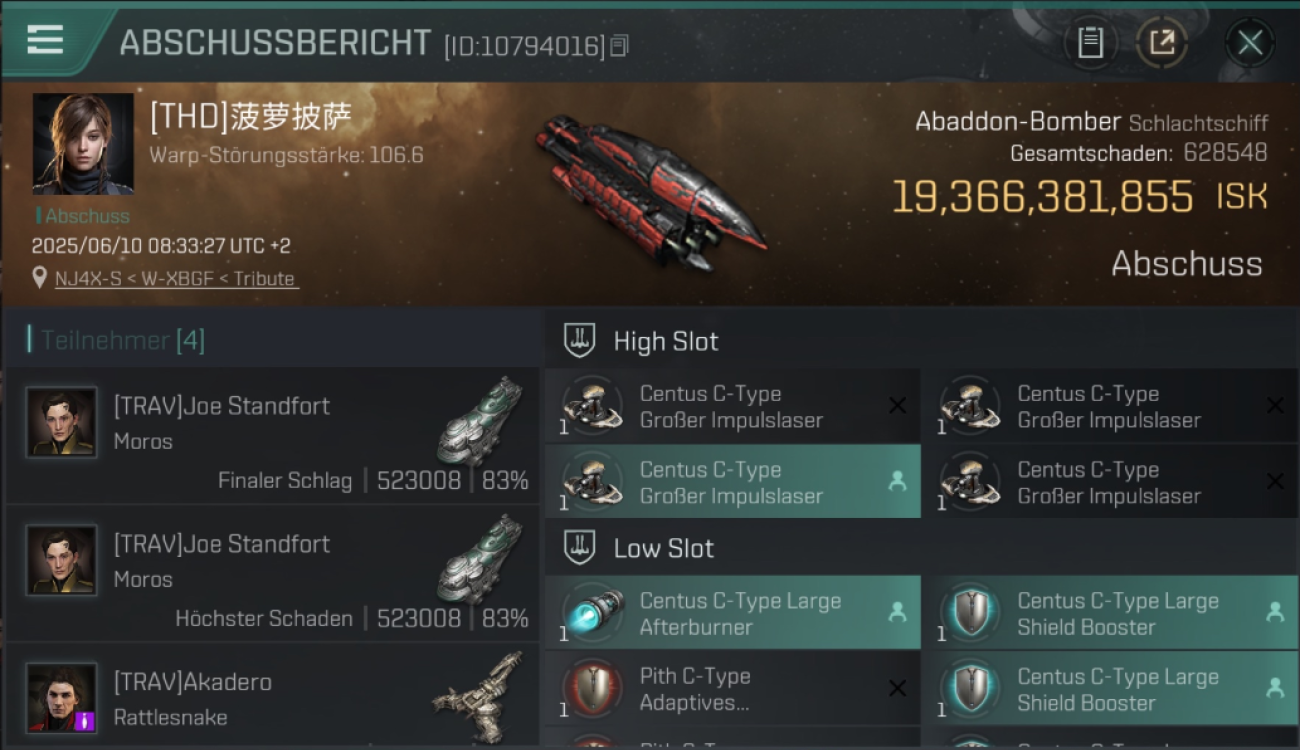Close the Abschussbericht window

click(x=1250, y=42)
